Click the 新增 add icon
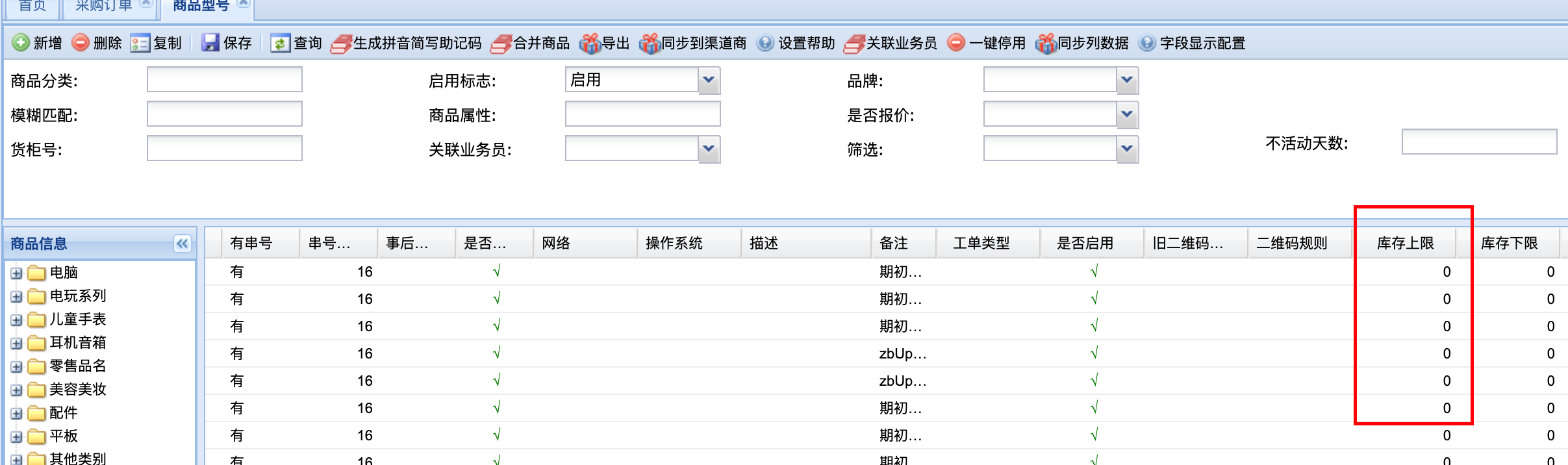The image size is (1568, 465). coord(21,43)
